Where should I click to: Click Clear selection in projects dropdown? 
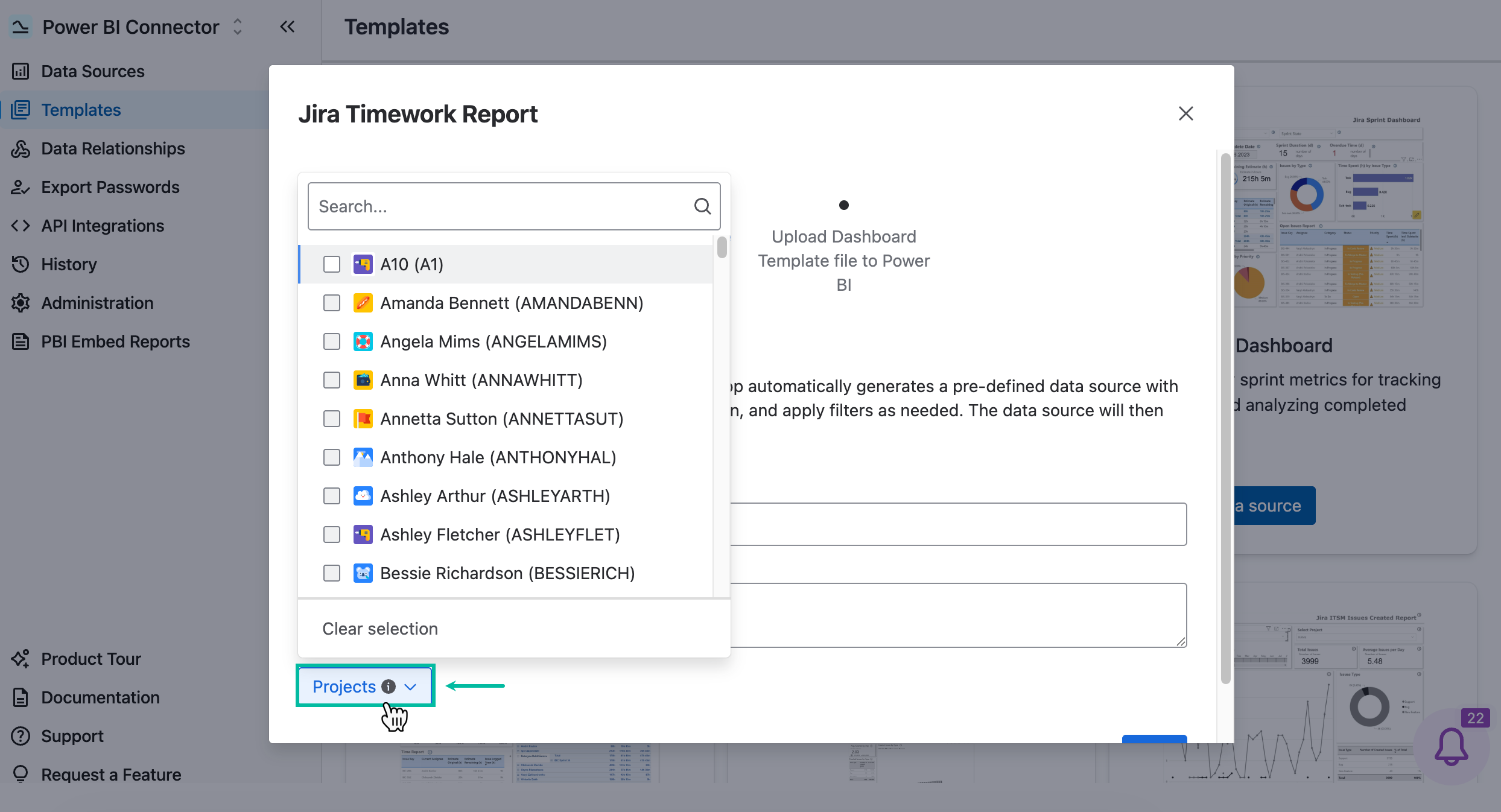380,629
